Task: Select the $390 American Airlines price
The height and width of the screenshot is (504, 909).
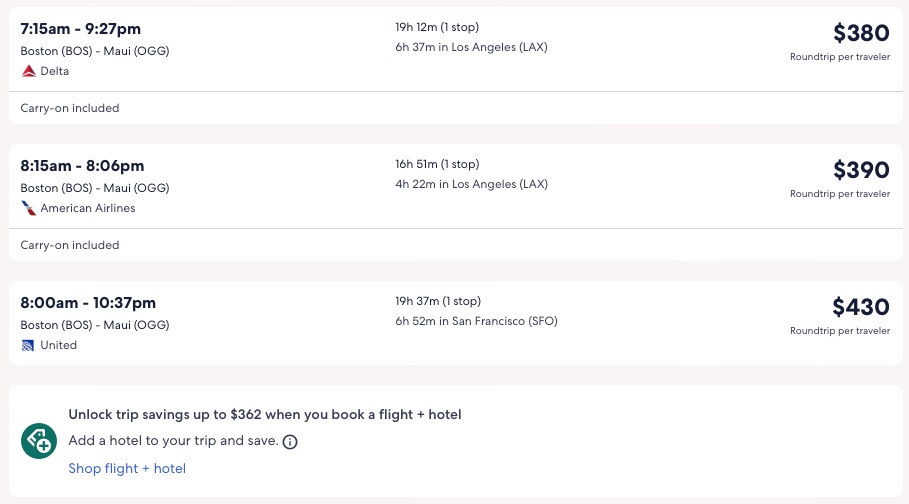Action: tap(860, 170)
